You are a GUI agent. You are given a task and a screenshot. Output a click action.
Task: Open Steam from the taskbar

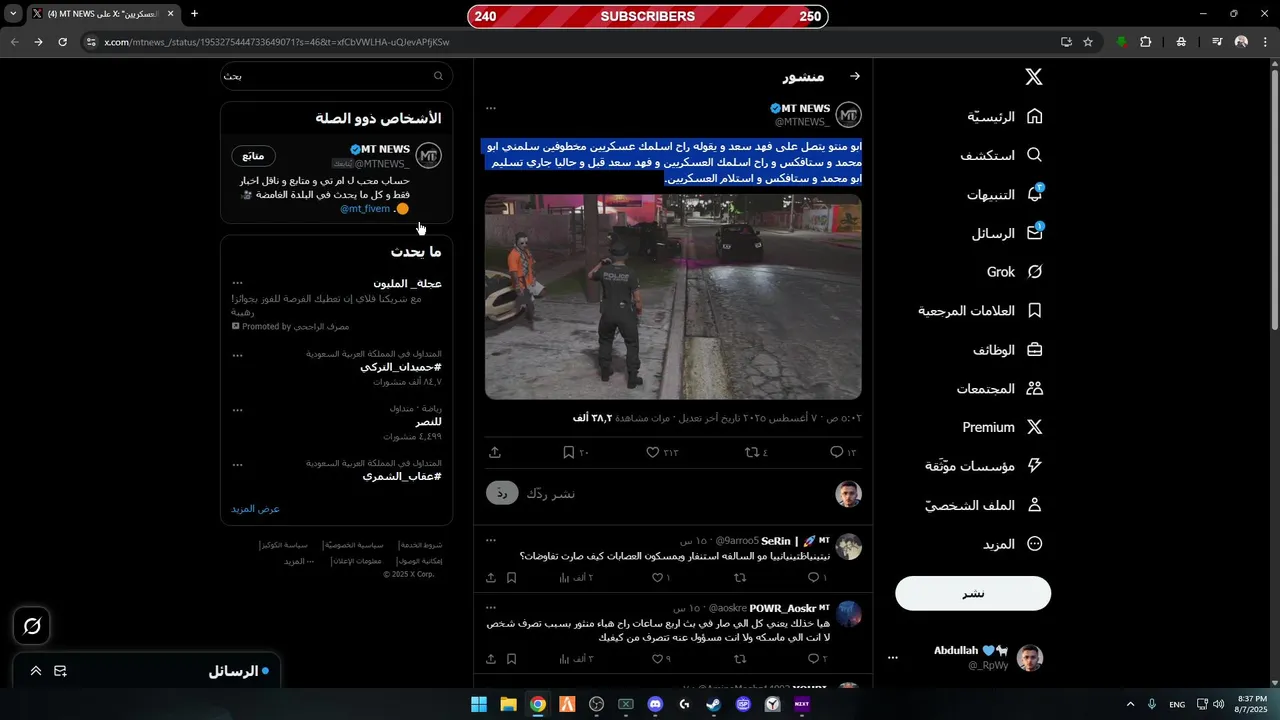click(714, 704)
